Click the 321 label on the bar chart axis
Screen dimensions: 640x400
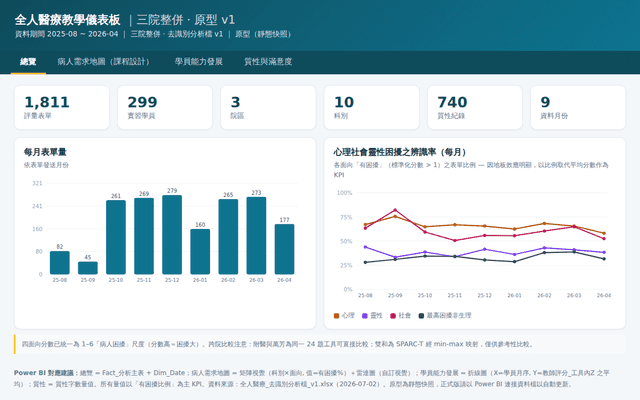(x=37, y=183)
